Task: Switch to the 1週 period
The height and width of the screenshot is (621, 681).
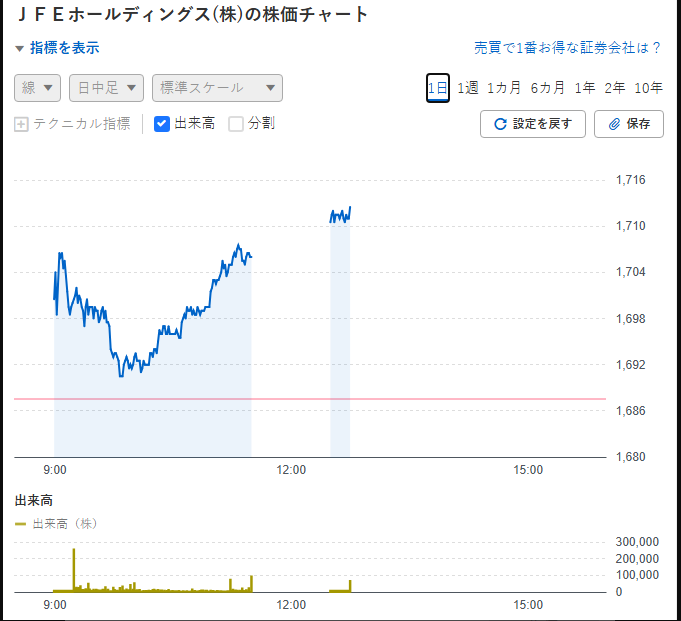Action: point(468,88)
